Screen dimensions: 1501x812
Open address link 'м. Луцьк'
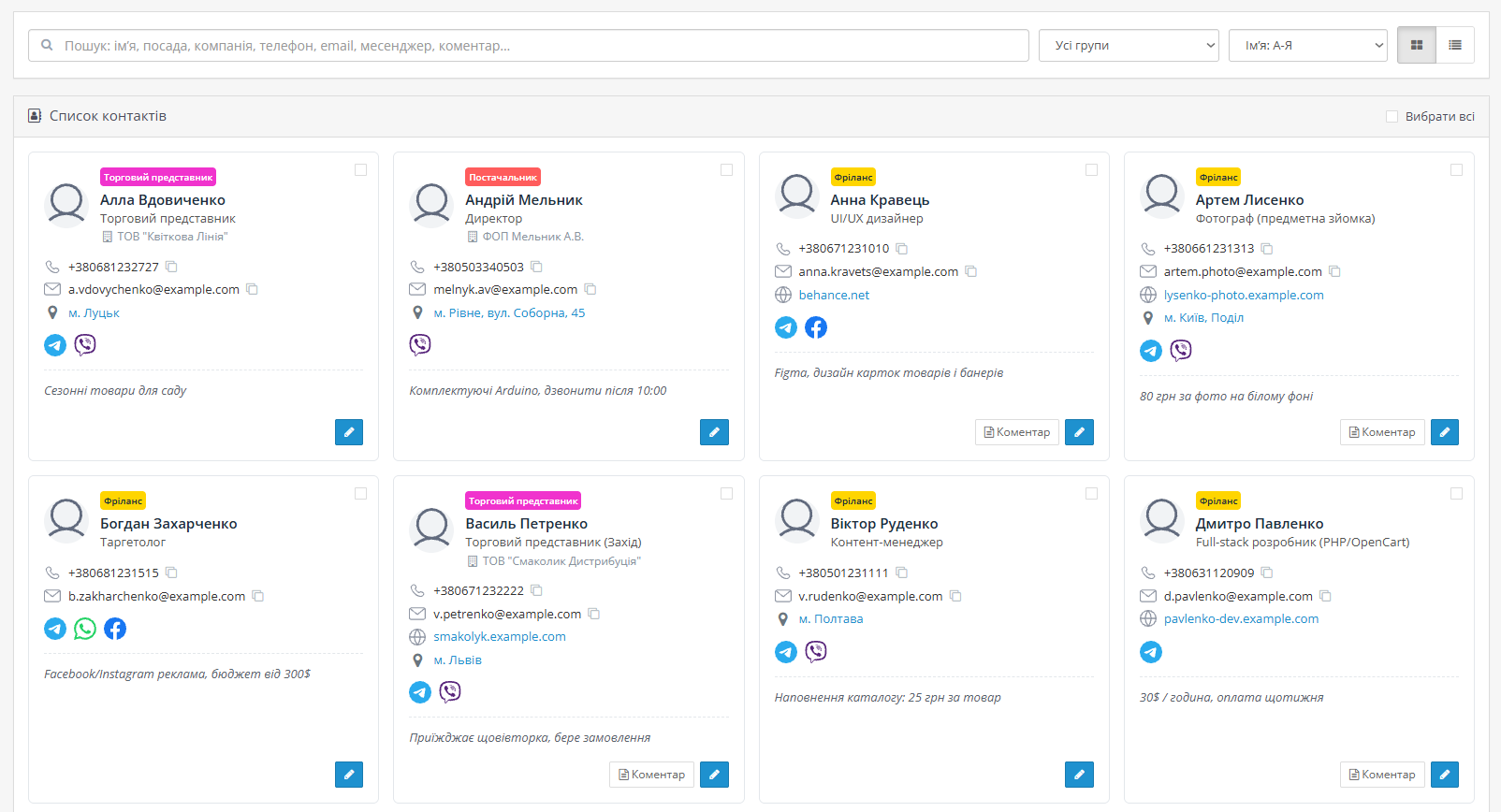[x=94, y=312]
